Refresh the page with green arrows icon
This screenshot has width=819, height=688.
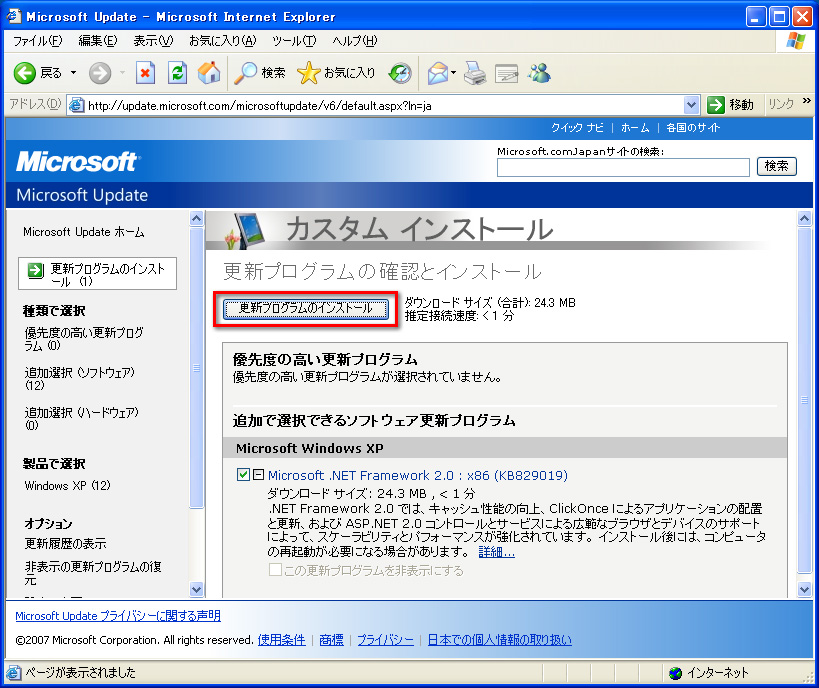(x=178, y=73)
